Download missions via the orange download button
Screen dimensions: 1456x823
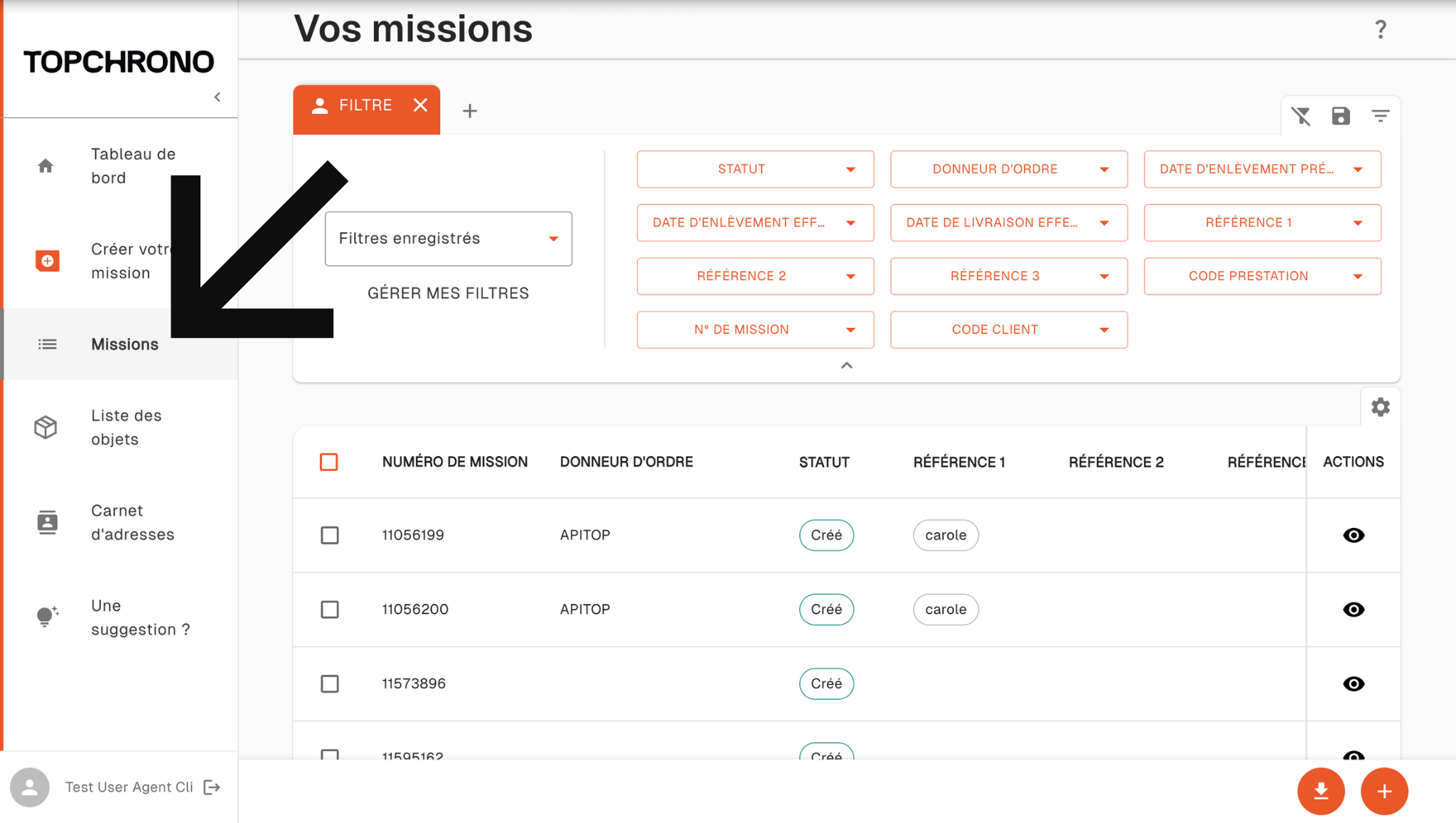[x=1321, y=790]
